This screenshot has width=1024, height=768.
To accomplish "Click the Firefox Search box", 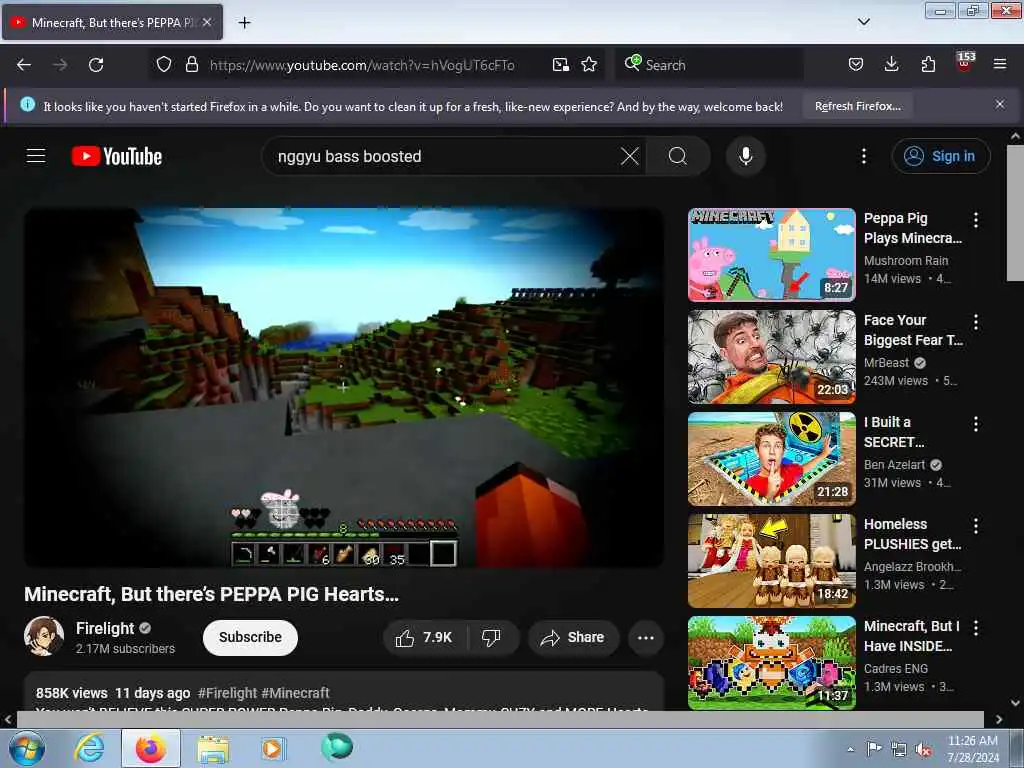I will coord(709,65).
